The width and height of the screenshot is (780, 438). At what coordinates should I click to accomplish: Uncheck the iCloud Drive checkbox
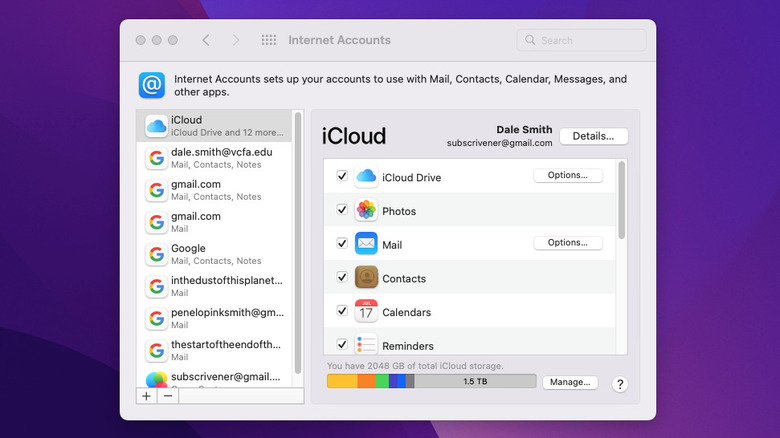pos(342,177)
